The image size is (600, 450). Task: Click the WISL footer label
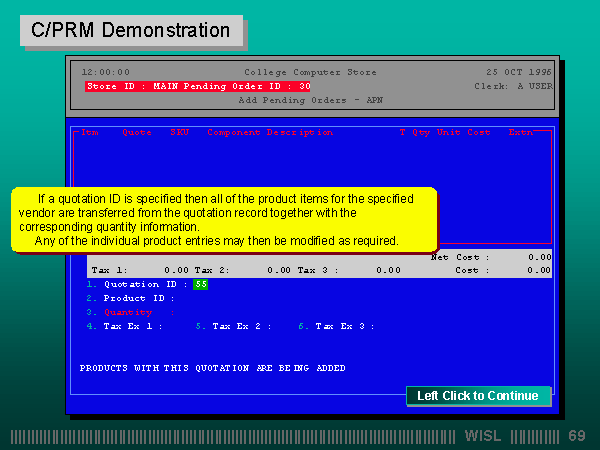483,436
